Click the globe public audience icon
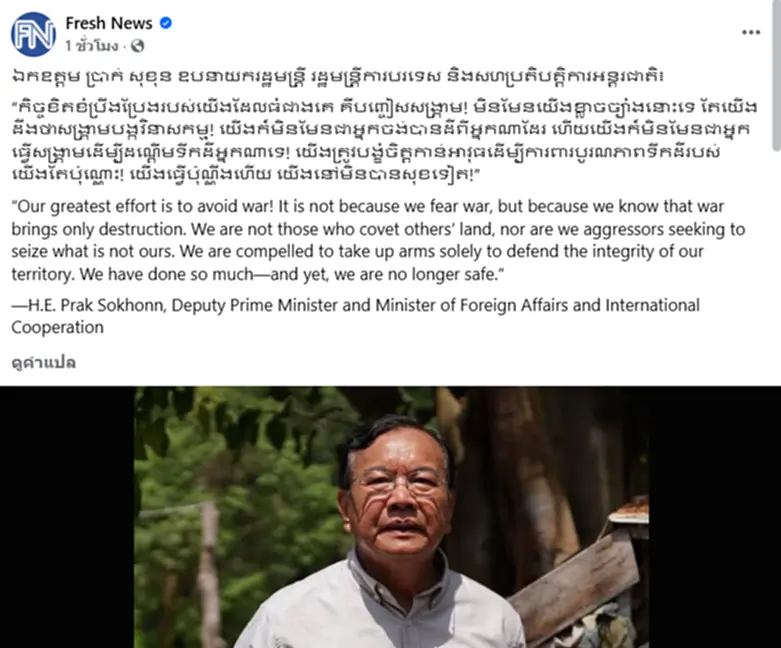This screenshot has width=781, height=648. click(137, 46)
